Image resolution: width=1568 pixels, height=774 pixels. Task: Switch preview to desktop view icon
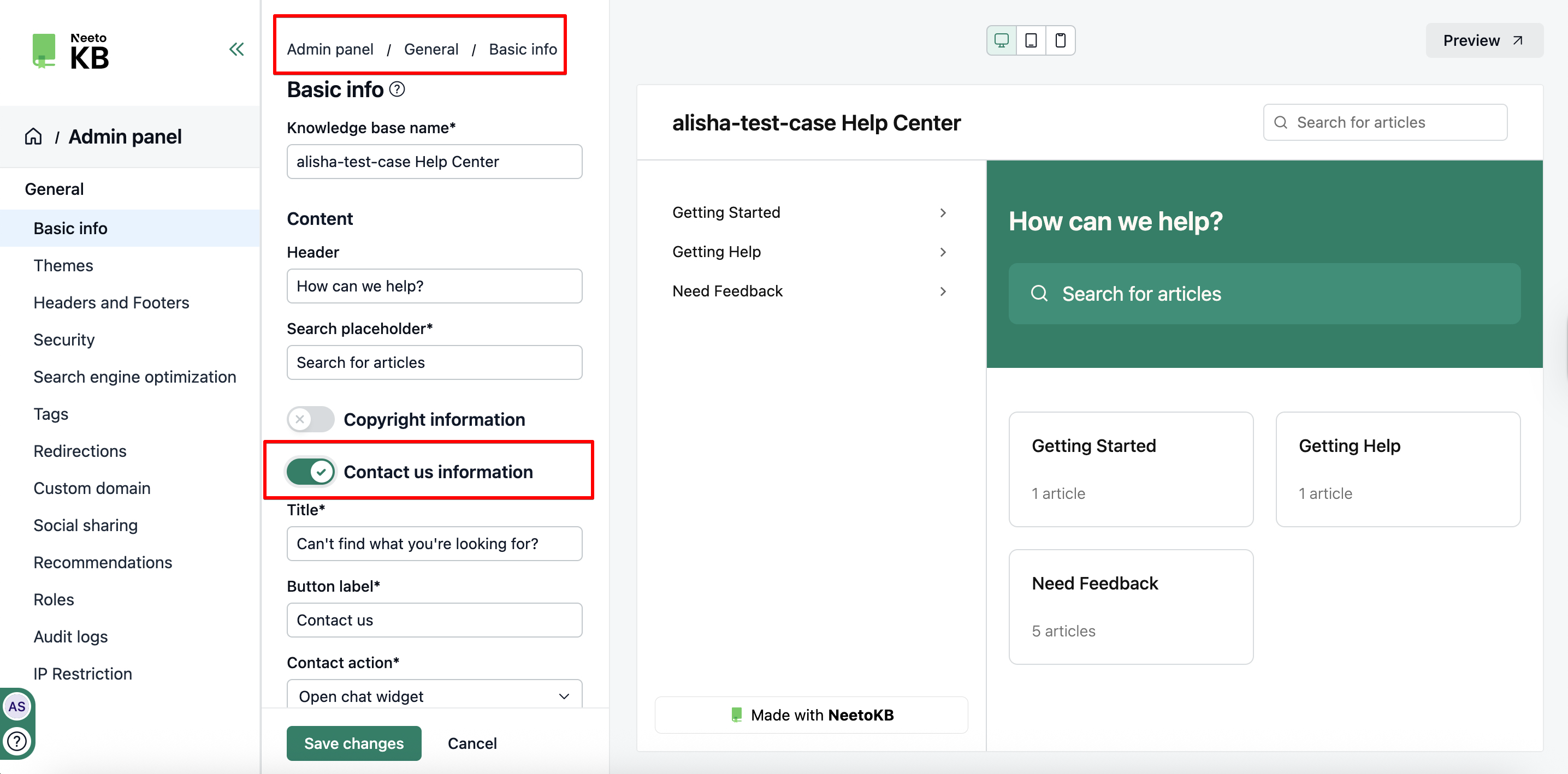(1001, 41)
